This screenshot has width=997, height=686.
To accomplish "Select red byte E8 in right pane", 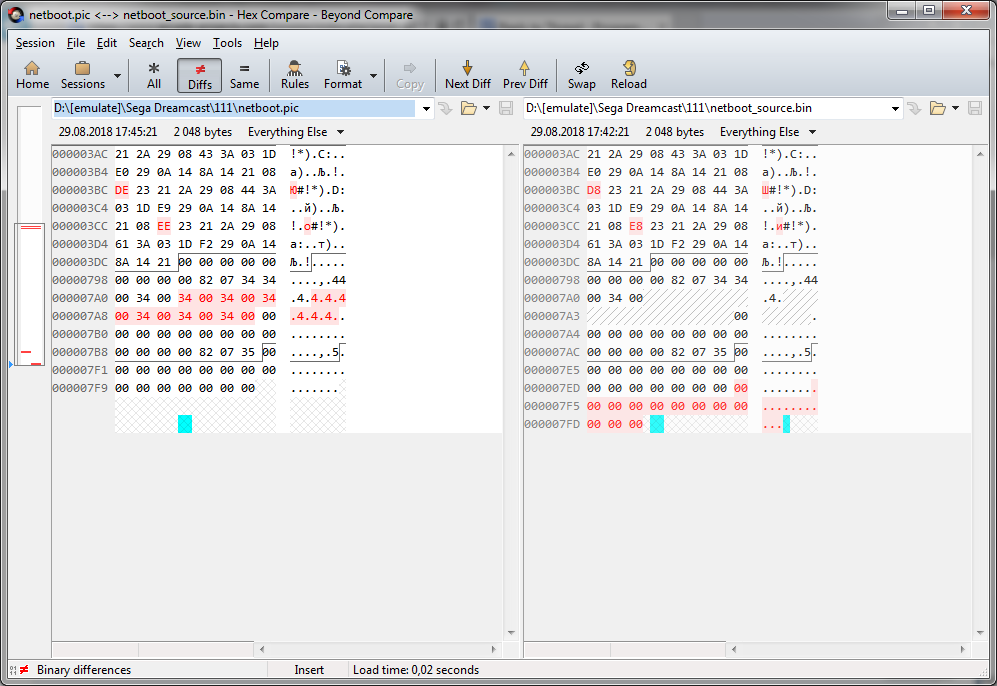I will pyautogui.click(x=636, y=226).
